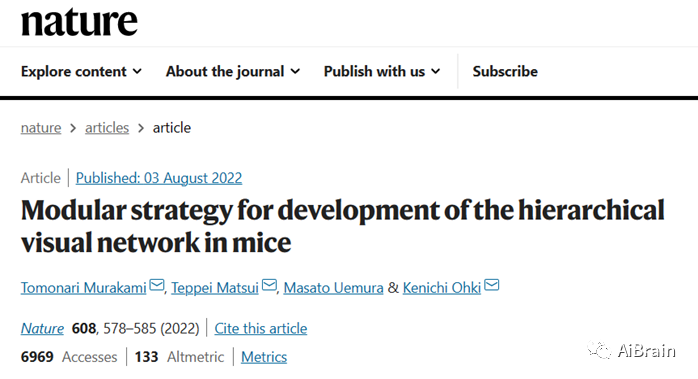The width and height of the screenshot is (698, 379).
Task: Expand the Publish with us chevron
Action: tap(436, 71)
